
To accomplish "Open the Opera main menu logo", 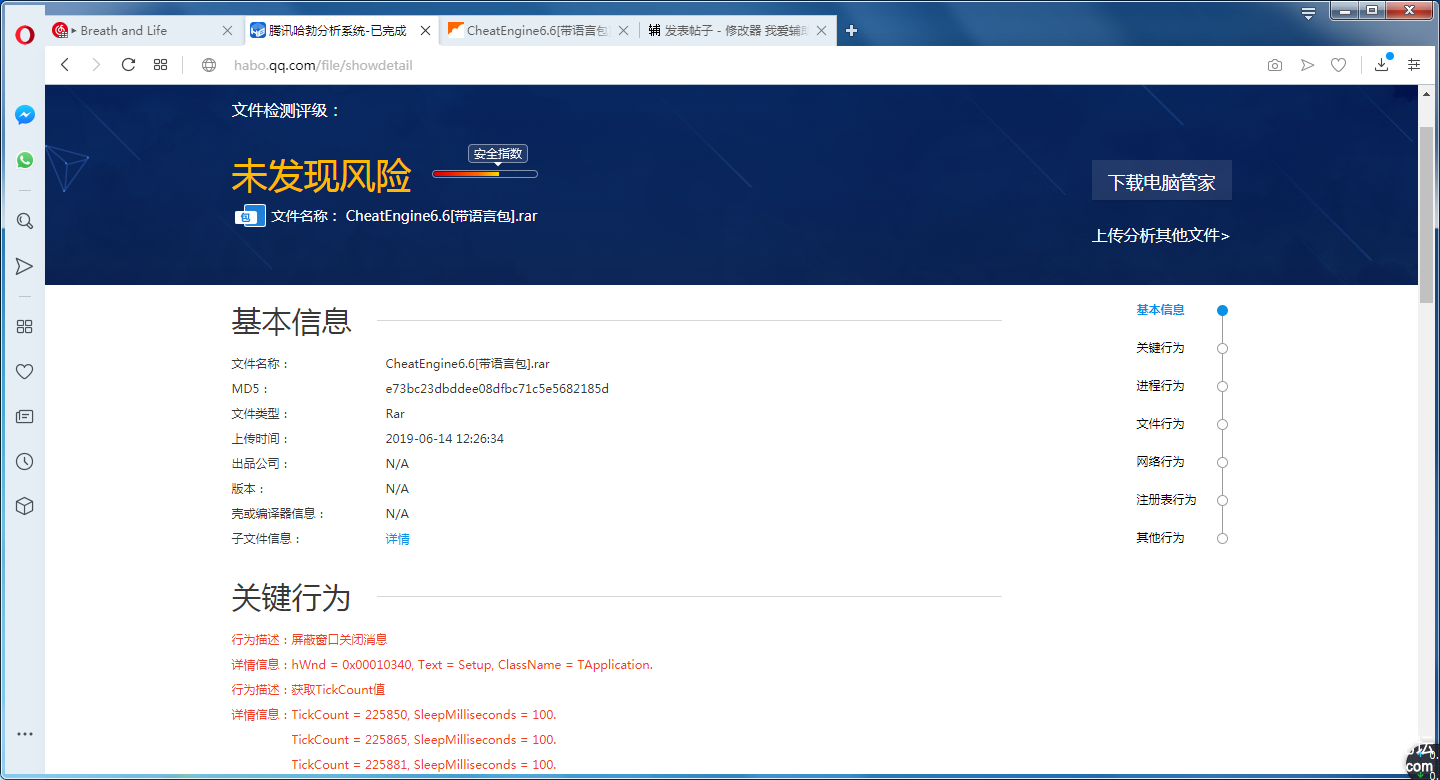I will (25, 34).
